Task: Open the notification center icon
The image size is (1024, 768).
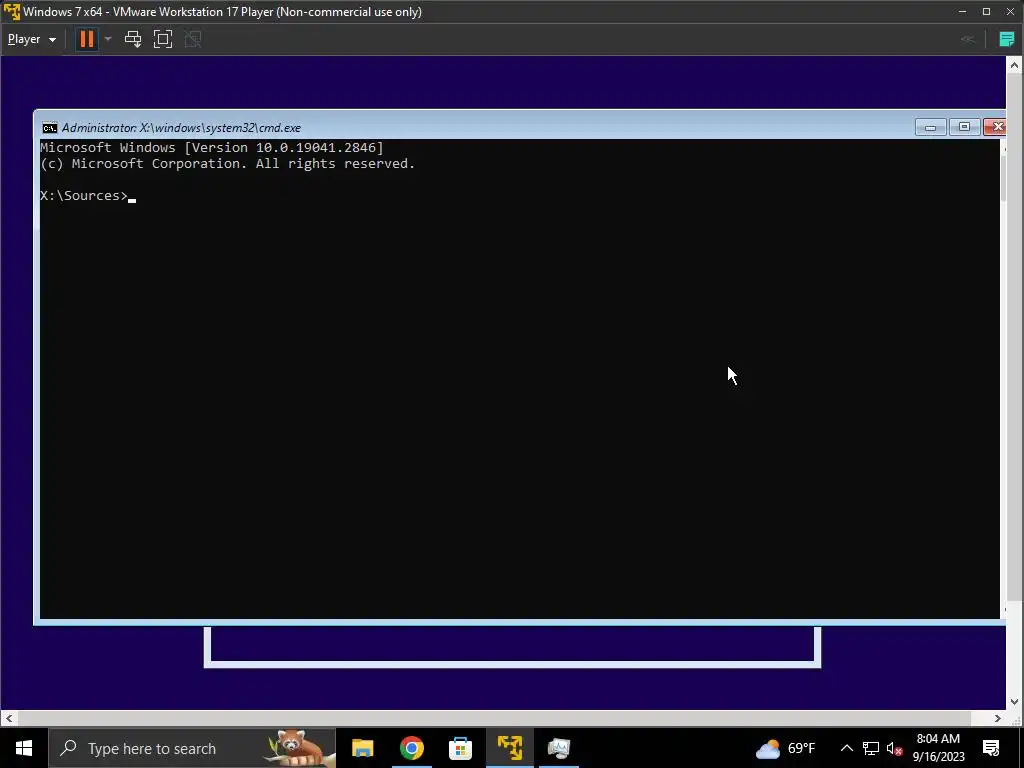Action: tap(991, 748)
